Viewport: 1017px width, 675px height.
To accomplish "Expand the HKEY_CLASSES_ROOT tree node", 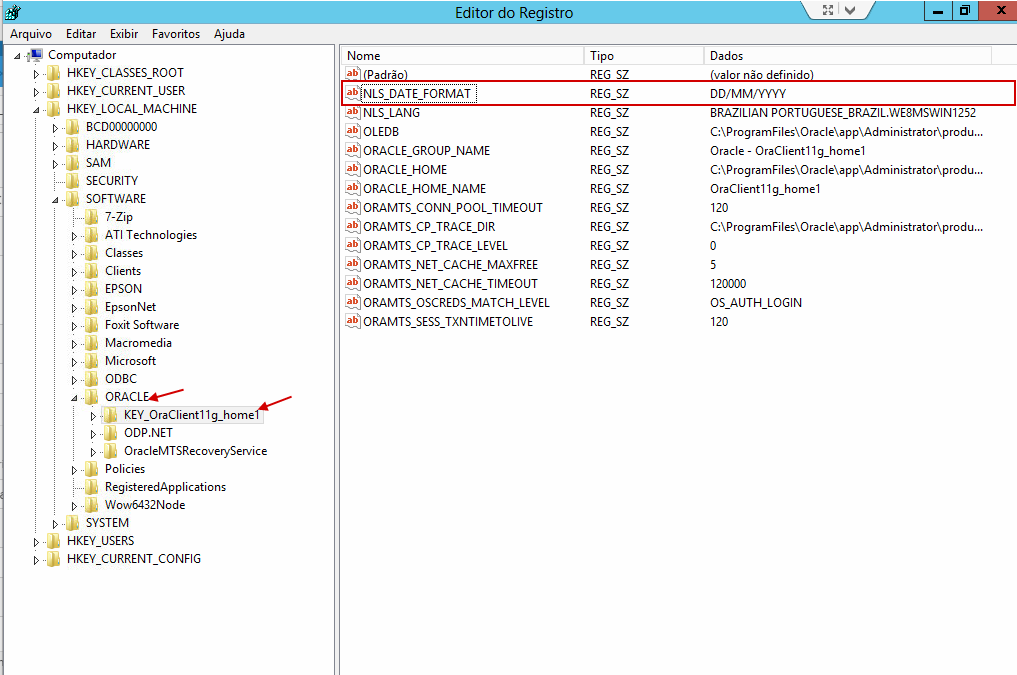I will 36,74.
